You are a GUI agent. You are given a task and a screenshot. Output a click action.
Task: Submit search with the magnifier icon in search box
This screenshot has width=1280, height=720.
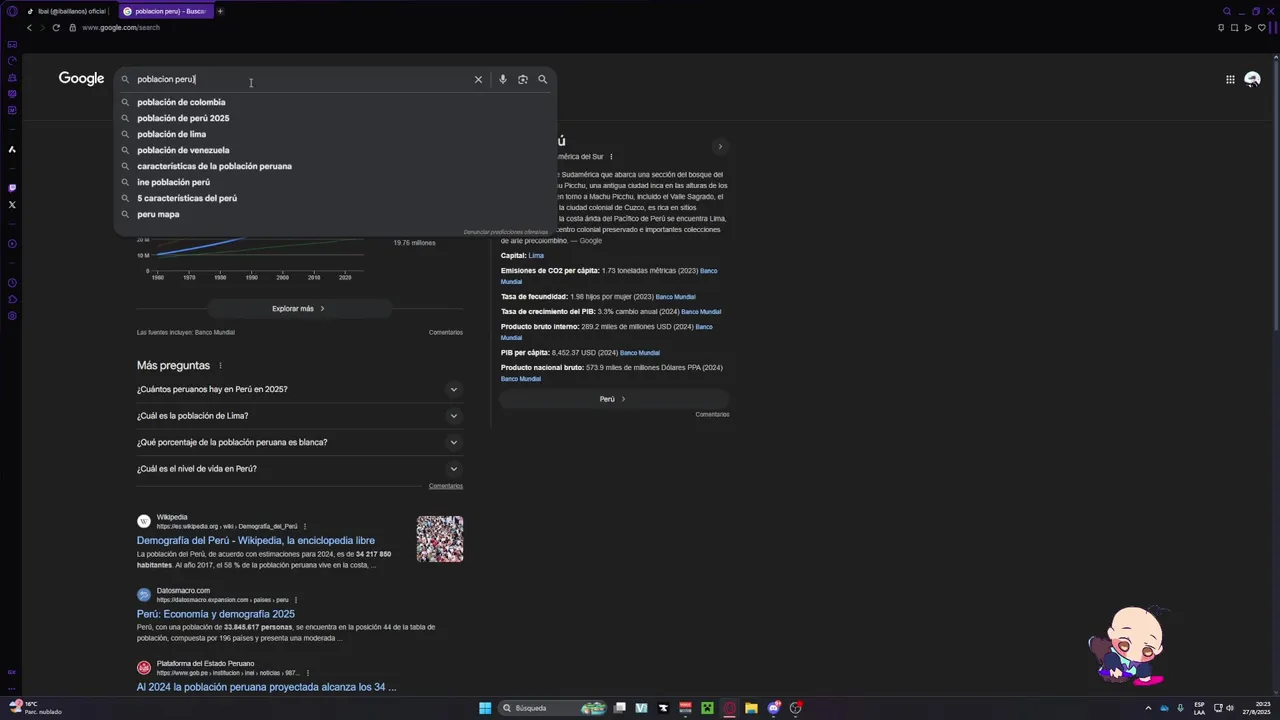[543, 79]
